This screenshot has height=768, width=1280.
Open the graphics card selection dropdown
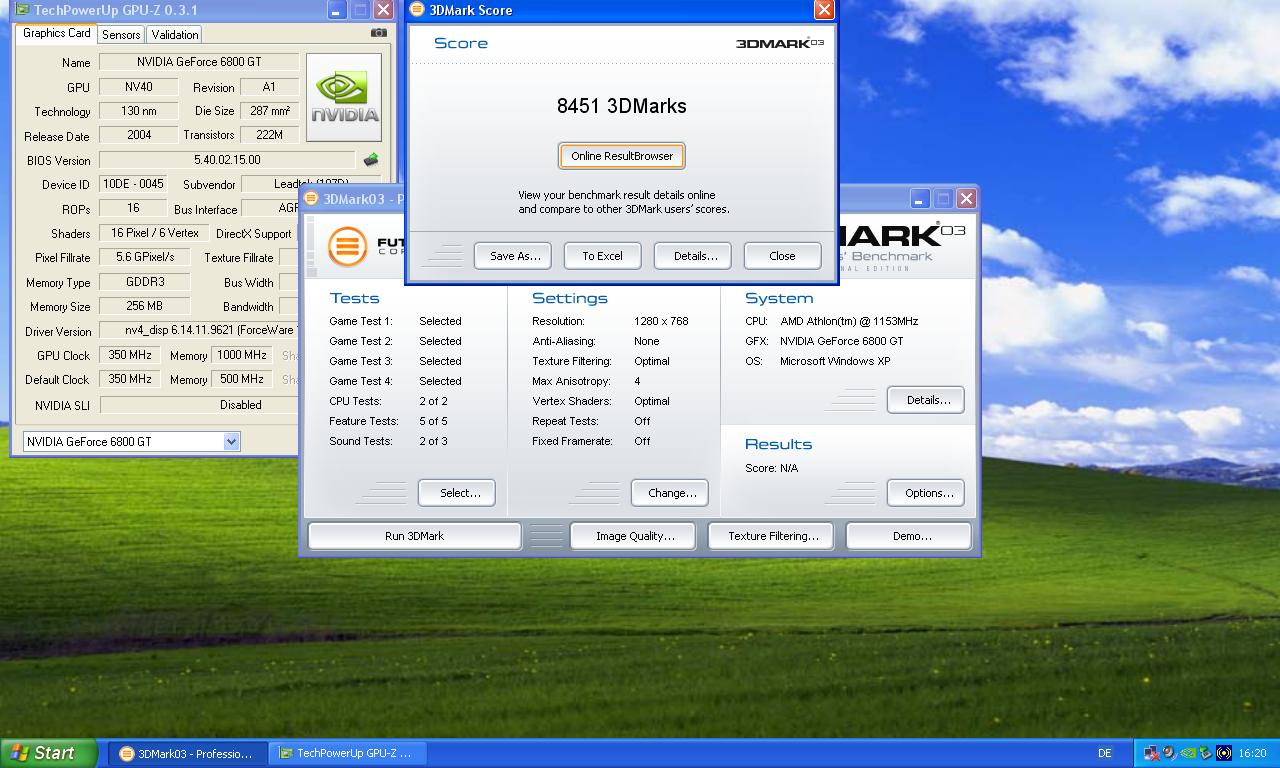coord(231,441)
